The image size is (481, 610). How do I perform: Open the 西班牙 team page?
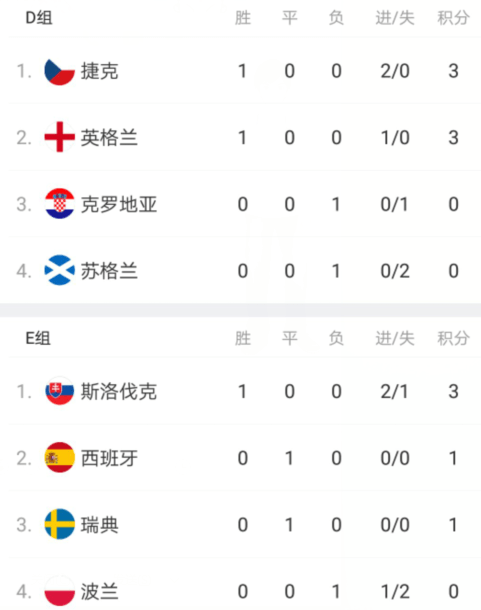pos(109,458)
